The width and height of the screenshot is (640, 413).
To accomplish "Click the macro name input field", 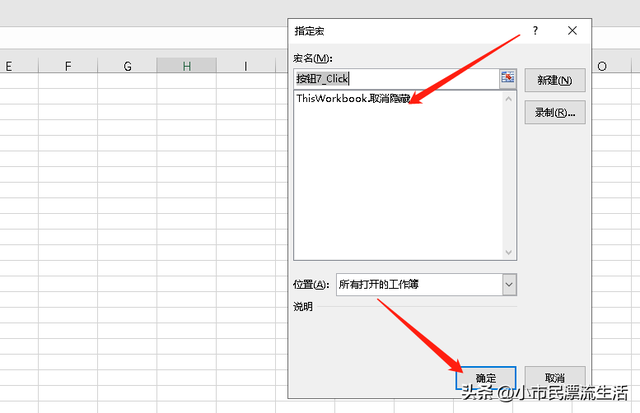I will pyautogui.click(x=396, y=78).
